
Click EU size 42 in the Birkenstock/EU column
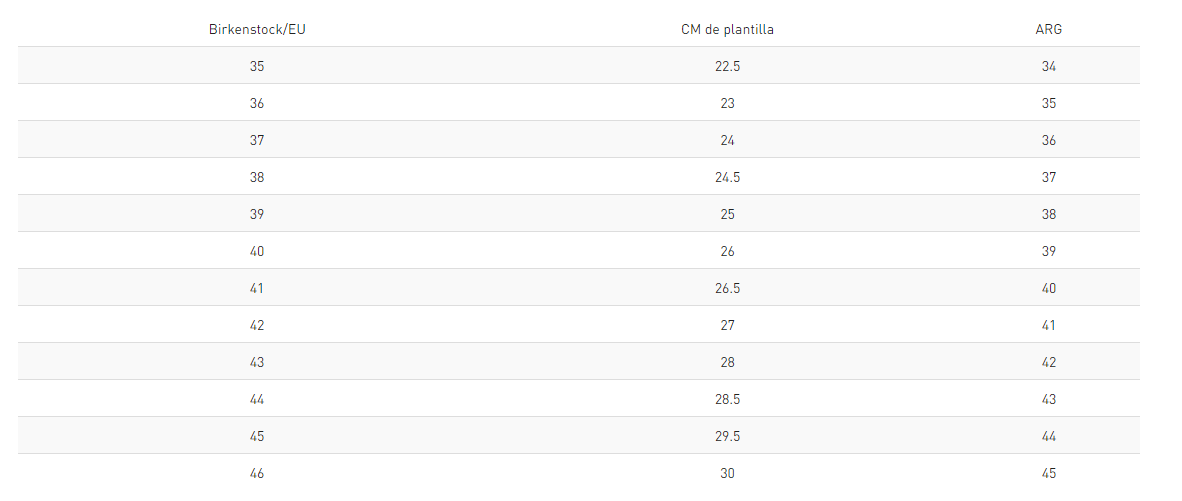click(x=257, y=325)
